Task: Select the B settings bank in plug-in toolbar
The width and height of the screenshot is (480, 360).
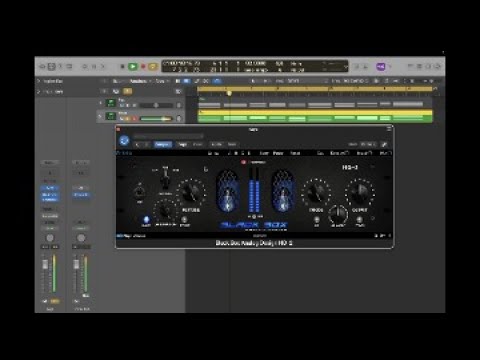Action: 236,153
